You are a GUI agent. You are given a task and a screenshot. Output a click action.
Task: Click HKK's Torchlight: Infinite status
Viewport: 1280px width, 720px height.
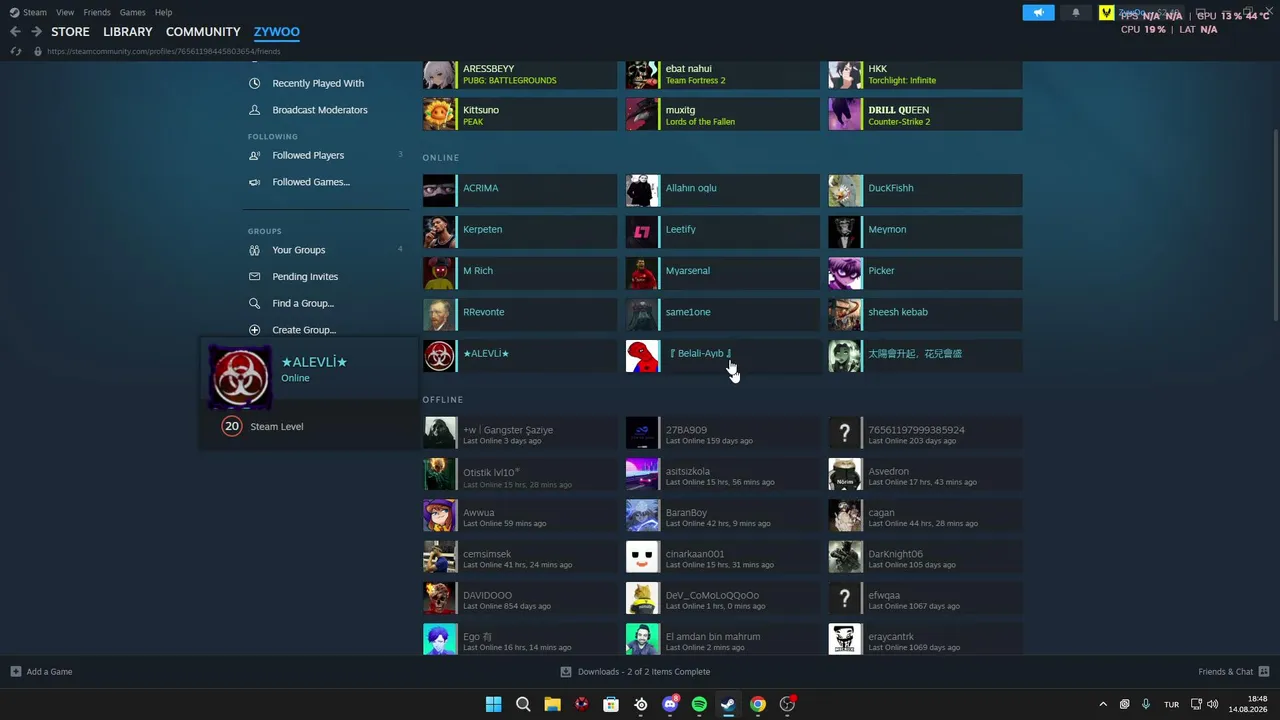(x=902, y=80)
